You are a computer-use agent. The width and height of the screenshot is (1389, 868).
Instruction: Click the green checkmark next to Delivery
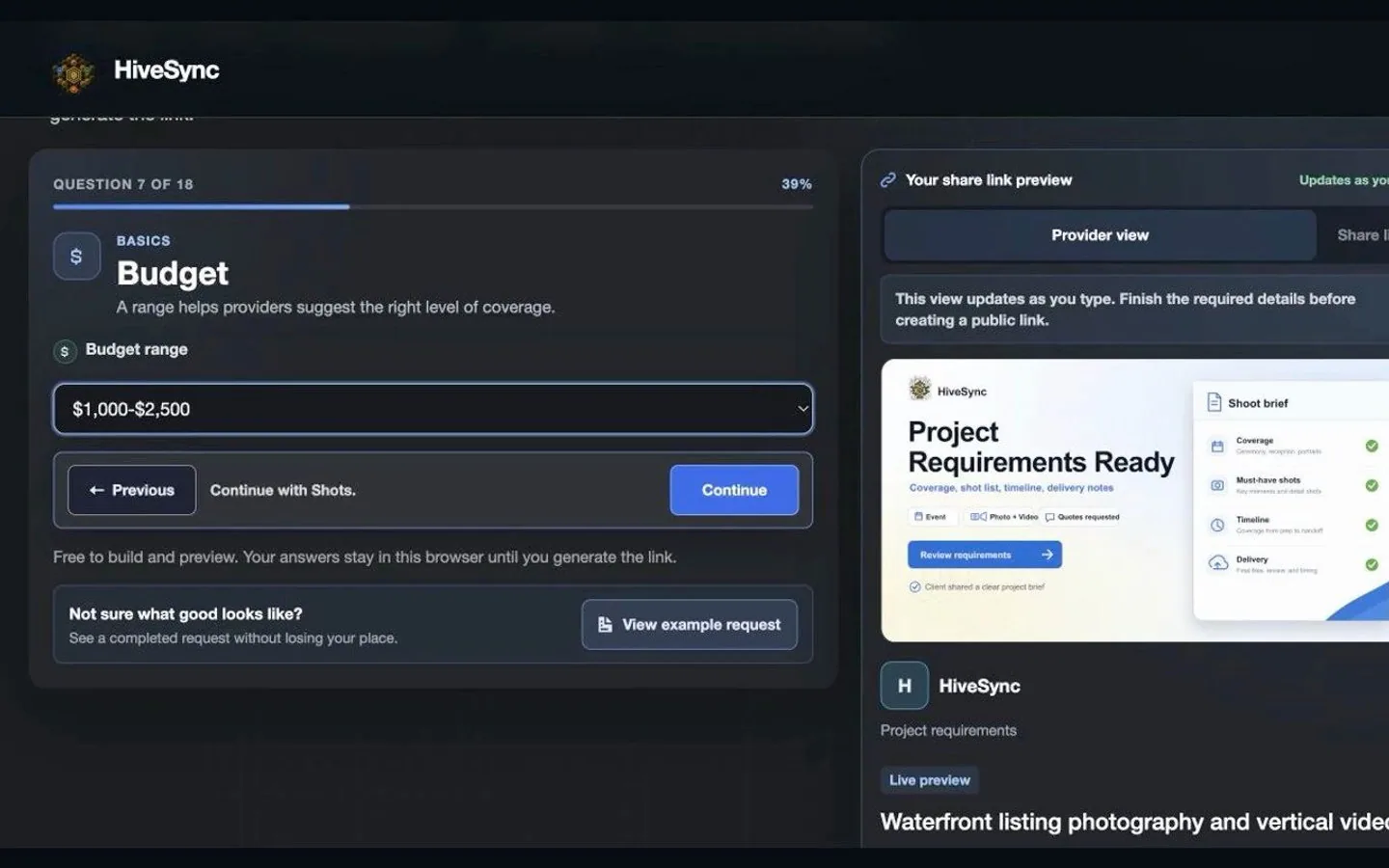pos(1372,564)
